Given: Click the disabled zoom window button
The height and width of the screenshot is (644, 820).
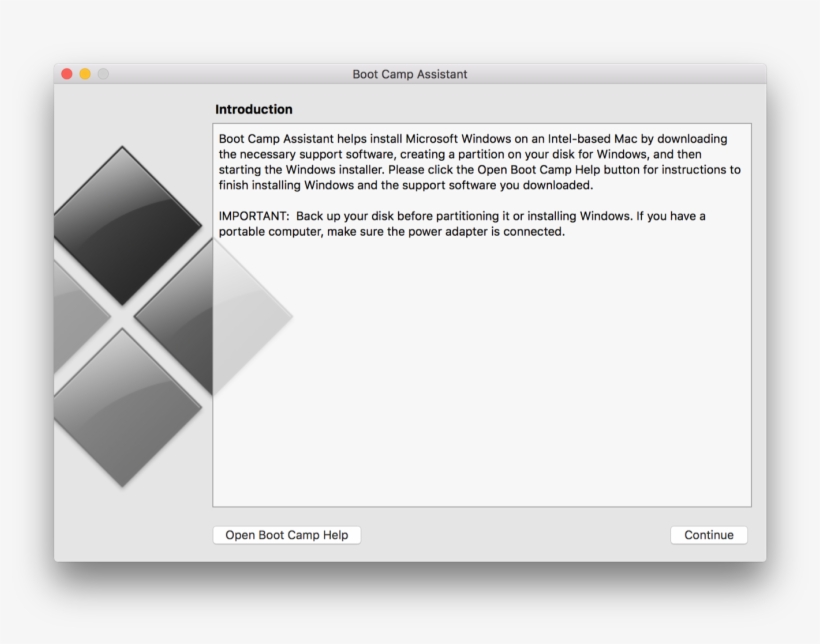Looking at the screenshot, I should coord(104,74).
